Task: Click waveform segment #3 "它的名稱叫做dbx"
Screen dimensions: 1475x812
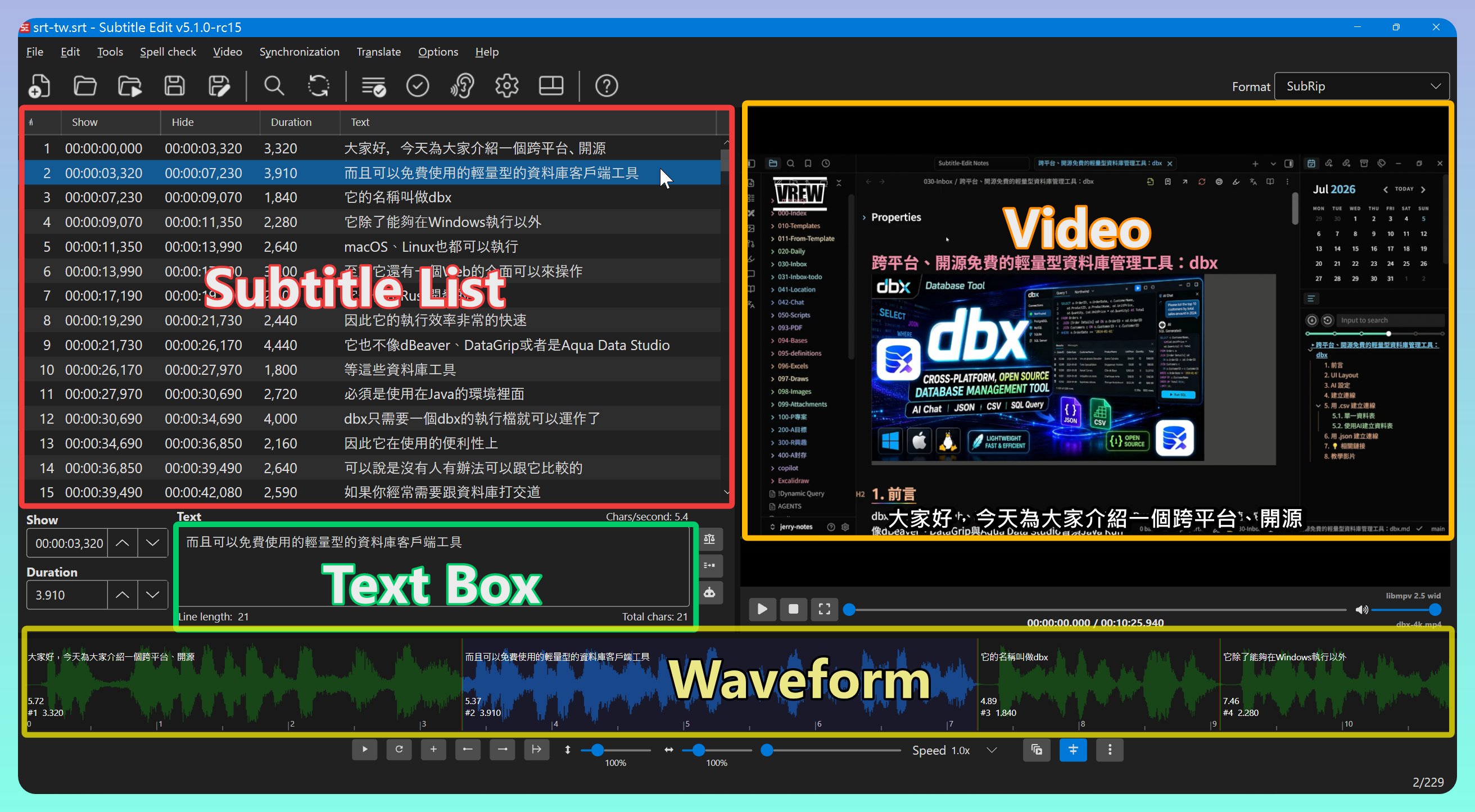Action: pos(1098,684)
